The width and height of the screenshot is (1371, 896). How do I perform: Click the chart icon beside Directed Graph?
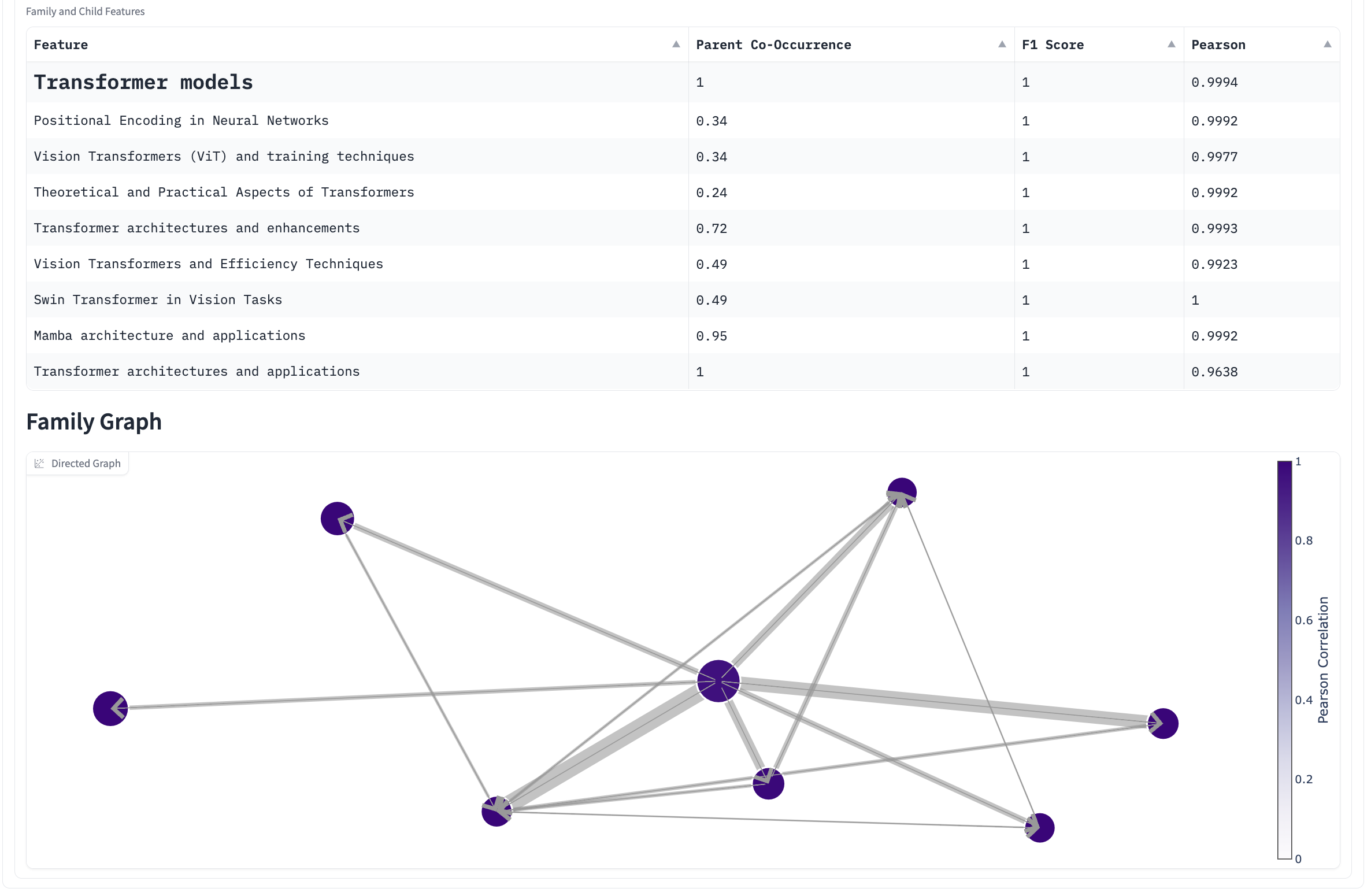[39, 464]
